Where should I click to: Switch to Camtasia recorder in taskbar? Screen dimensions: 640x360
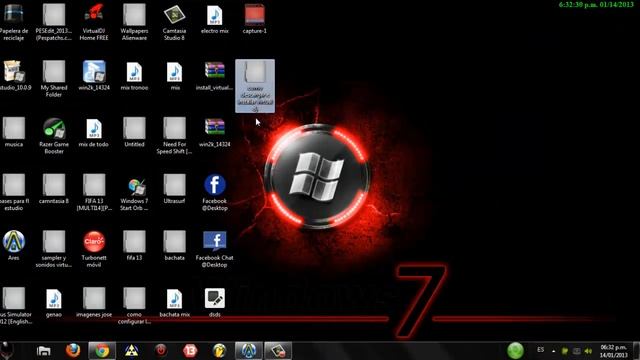point(278,351)
